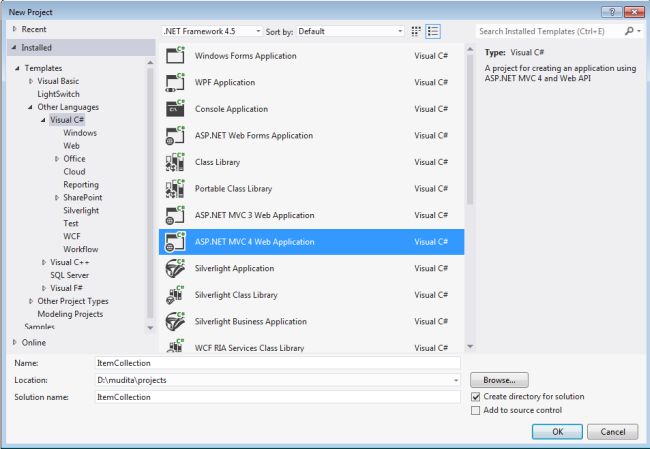Select the ASP.NET MVC 3 Web Application text
Viewport: 650px width, 449px height.
pos(255,215)
